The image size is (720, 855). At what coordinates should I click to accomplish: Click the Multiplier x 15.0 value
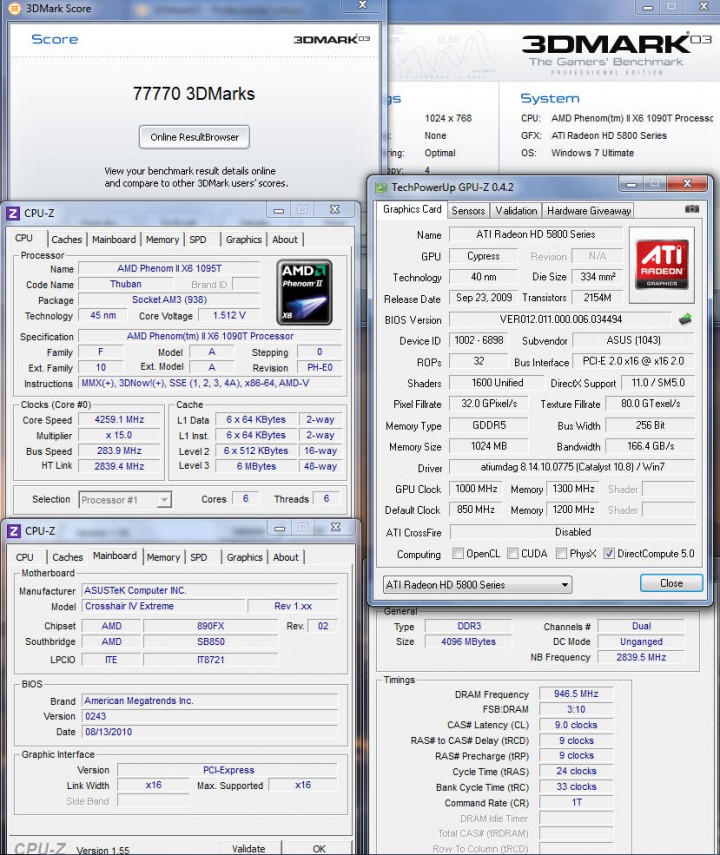[119, 435]
